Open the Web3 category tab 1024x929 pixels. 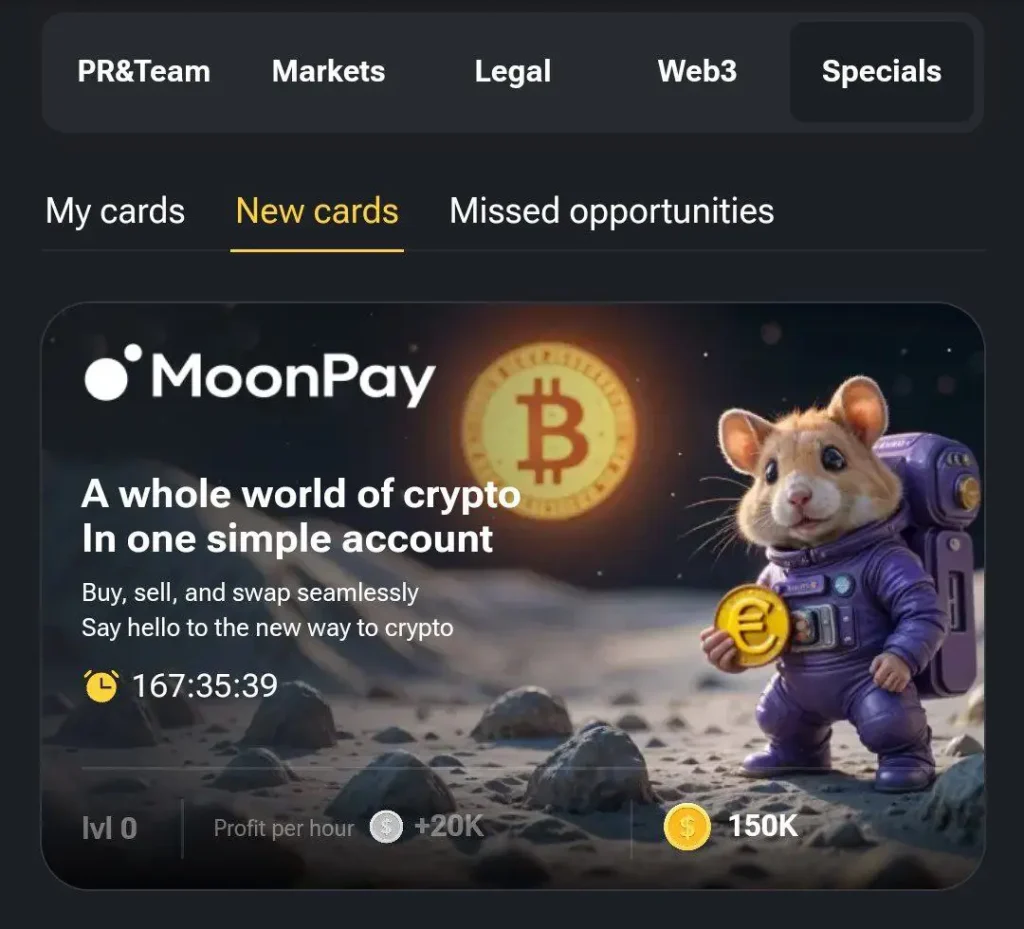697,72
